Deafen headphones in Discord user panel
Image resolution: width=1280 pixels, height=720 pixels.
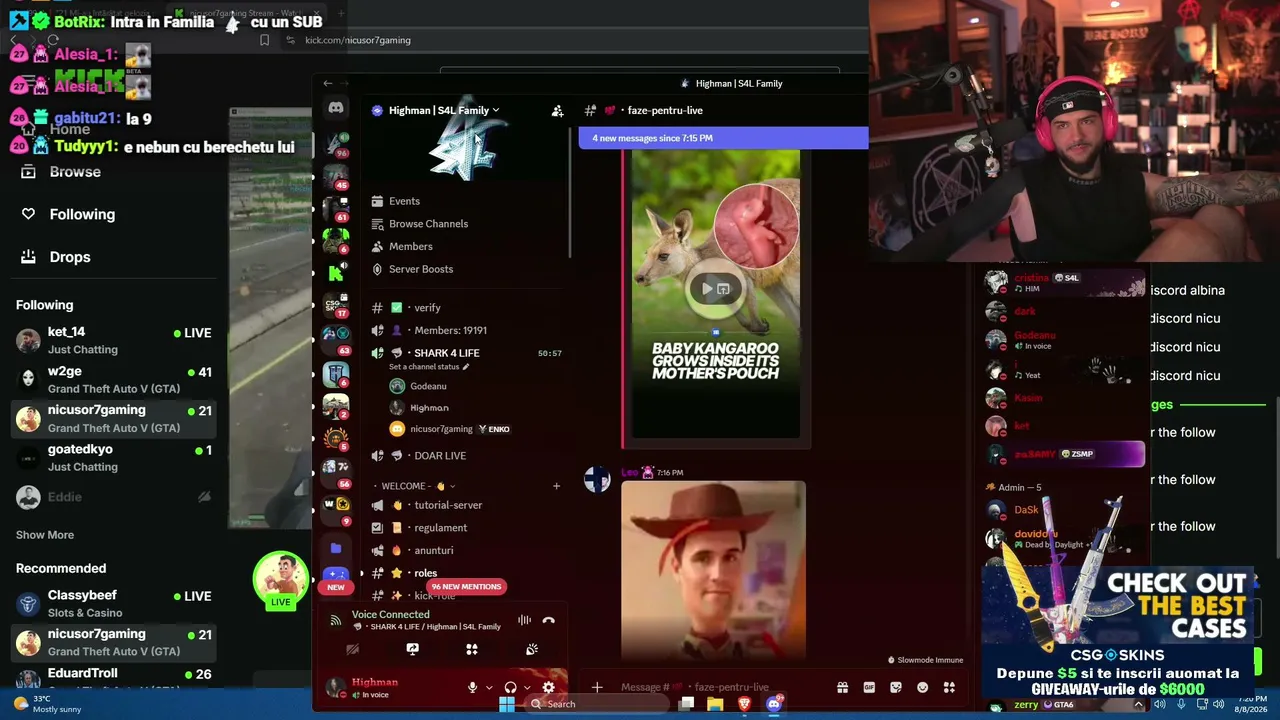click(511, 688)
